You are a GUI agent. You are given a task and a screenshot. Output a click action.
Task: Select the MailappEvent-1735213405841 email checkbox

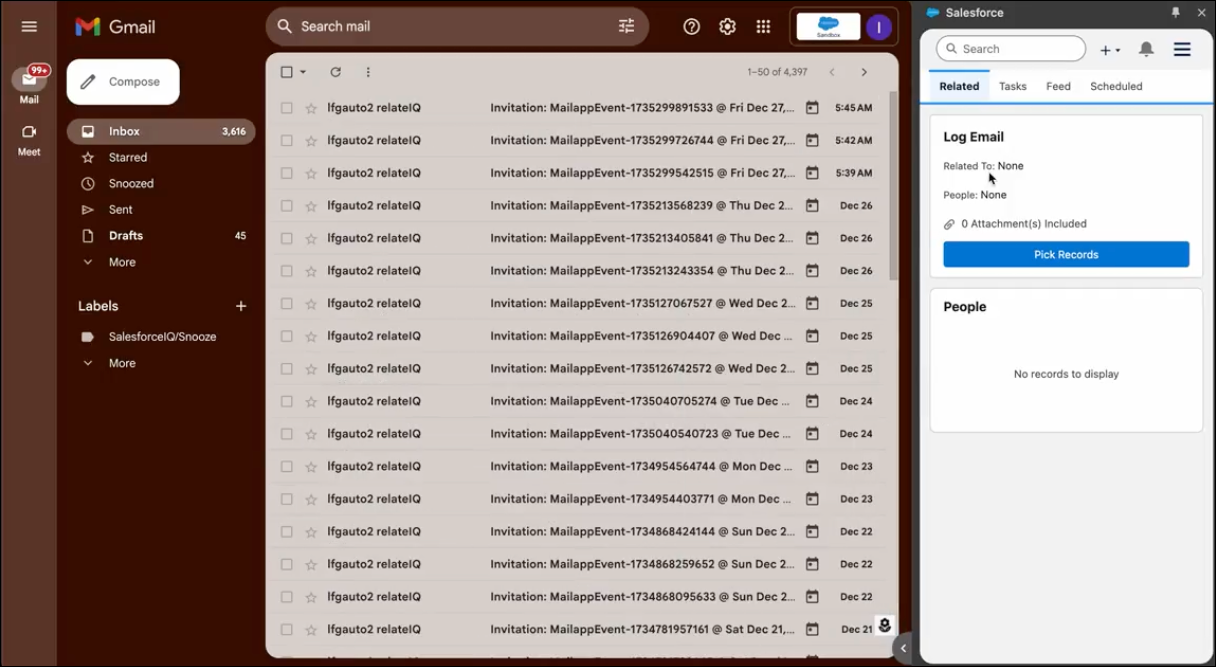[x=287, y=238]
